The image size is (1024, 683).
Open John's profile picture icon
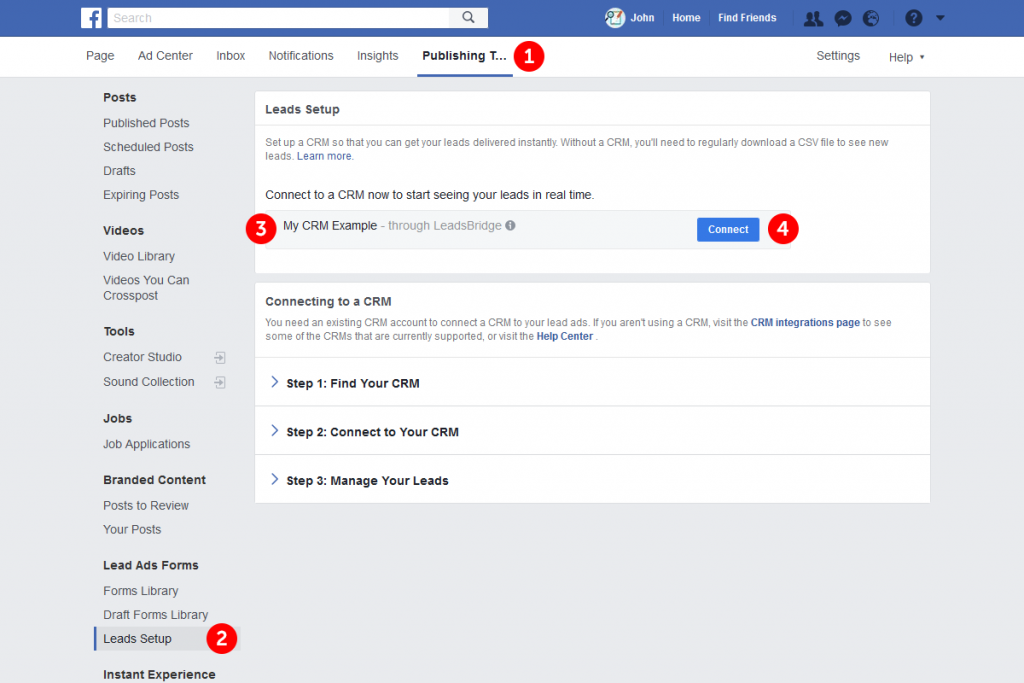[615, 18]
